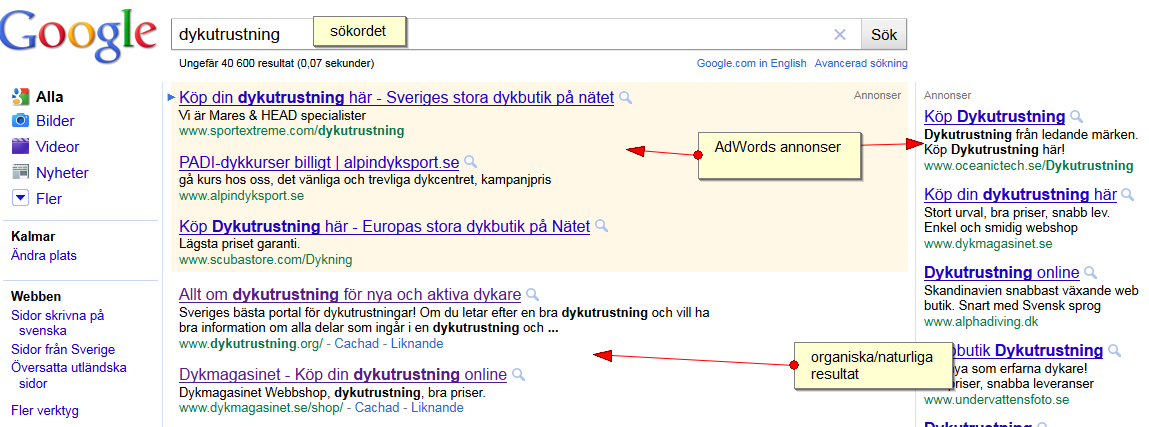Open Allt om dykutrustning för nya dykare result
Viewport: 1149px width, 427px height.
click(350, 295)
